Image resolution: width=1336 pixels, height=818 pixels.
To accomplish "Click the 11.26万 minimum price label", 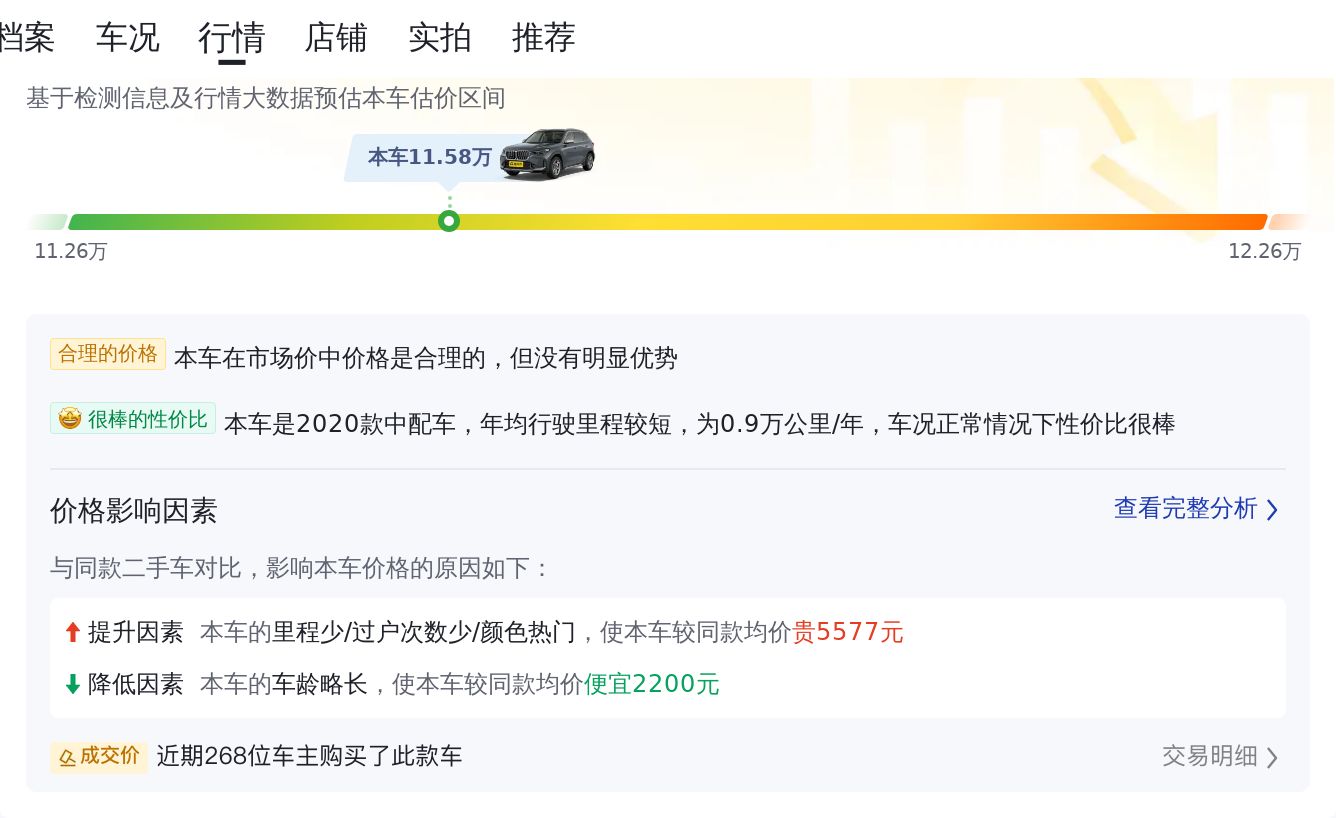I will point(71,251).
